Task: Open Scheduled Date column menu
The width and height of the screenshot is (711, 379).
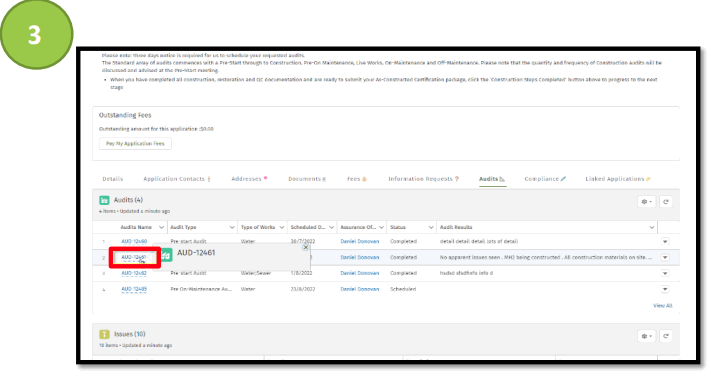Action: (x=331, y=227)
